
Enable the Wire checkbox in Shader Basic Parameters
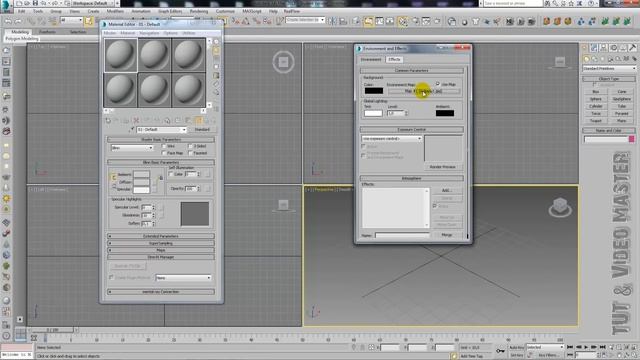point(164,146)
